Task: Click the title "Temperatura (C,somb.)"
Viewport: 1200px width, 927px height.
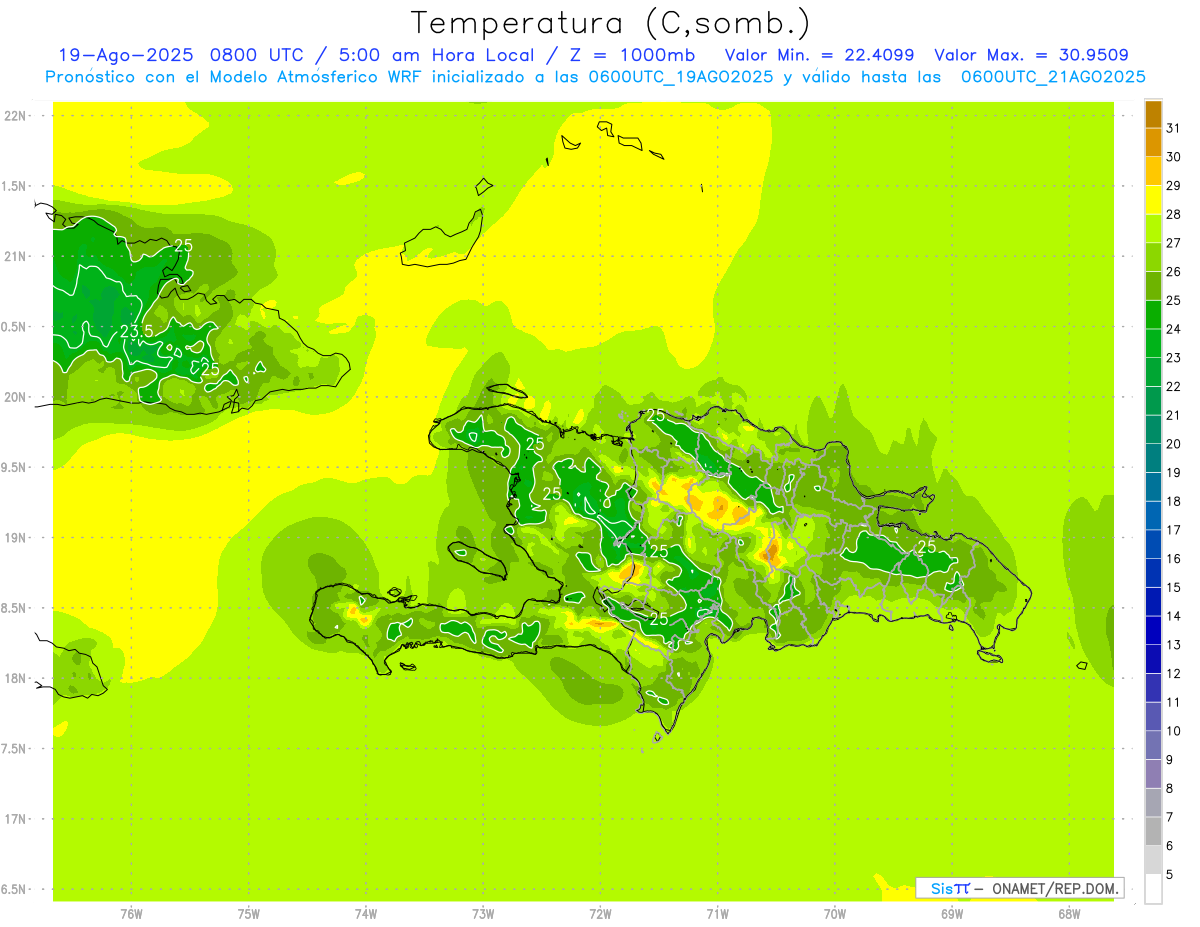Action: 611,23
